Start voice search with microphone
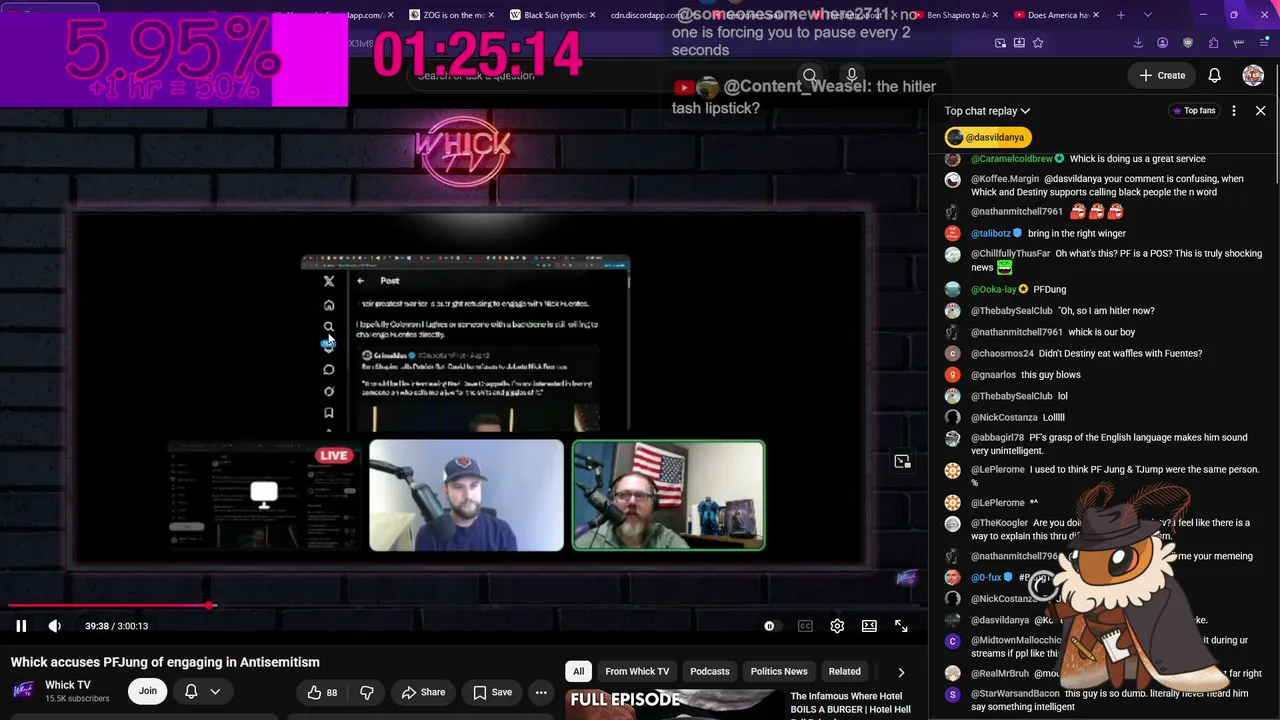This screenshot has height=720, width=1280. tap(852, 75)
